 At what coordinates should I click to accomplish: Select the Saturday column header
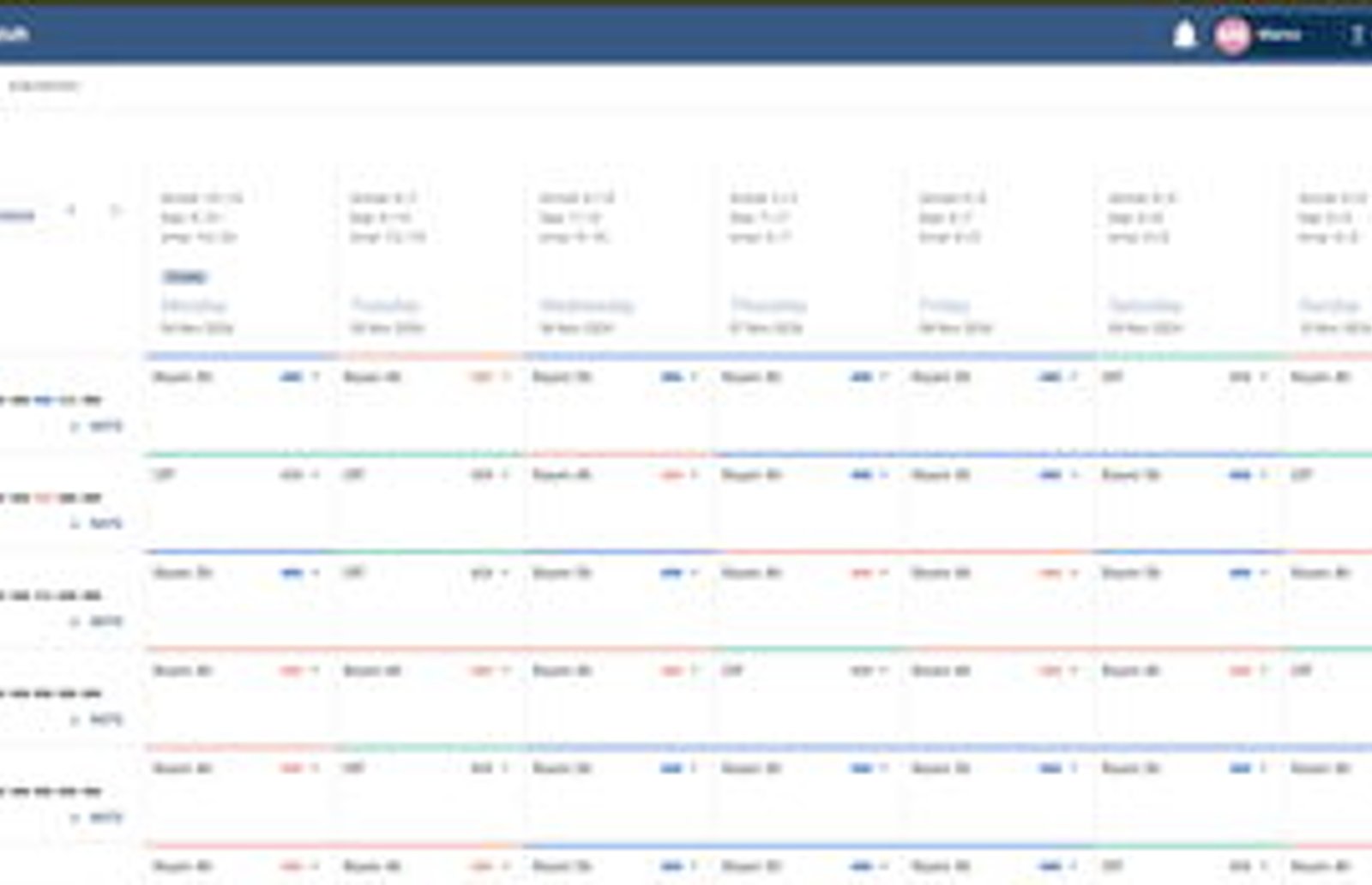[x=1145, y=305]
